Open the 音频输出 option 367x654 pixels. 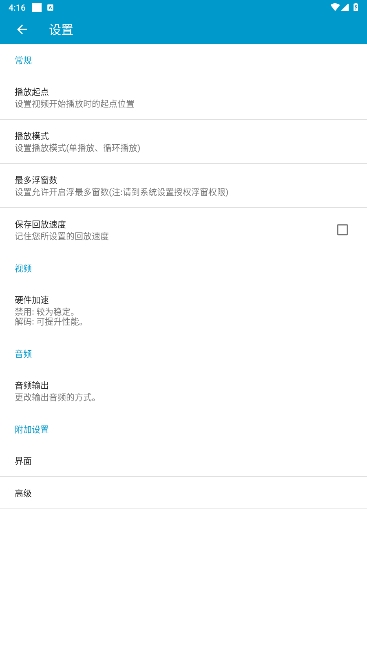point(184,391)
